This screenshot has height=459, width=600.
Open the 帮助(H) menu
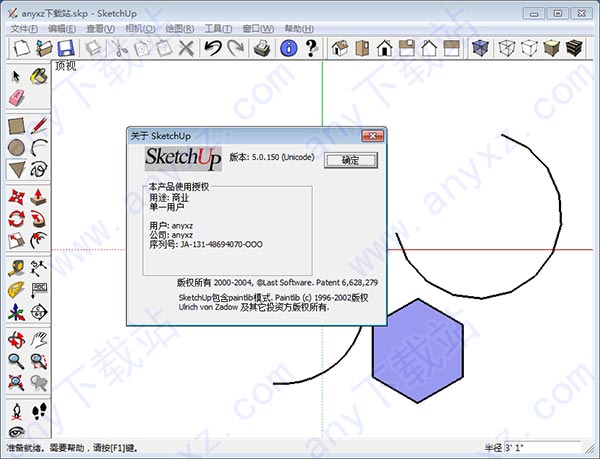click(299, 29)
